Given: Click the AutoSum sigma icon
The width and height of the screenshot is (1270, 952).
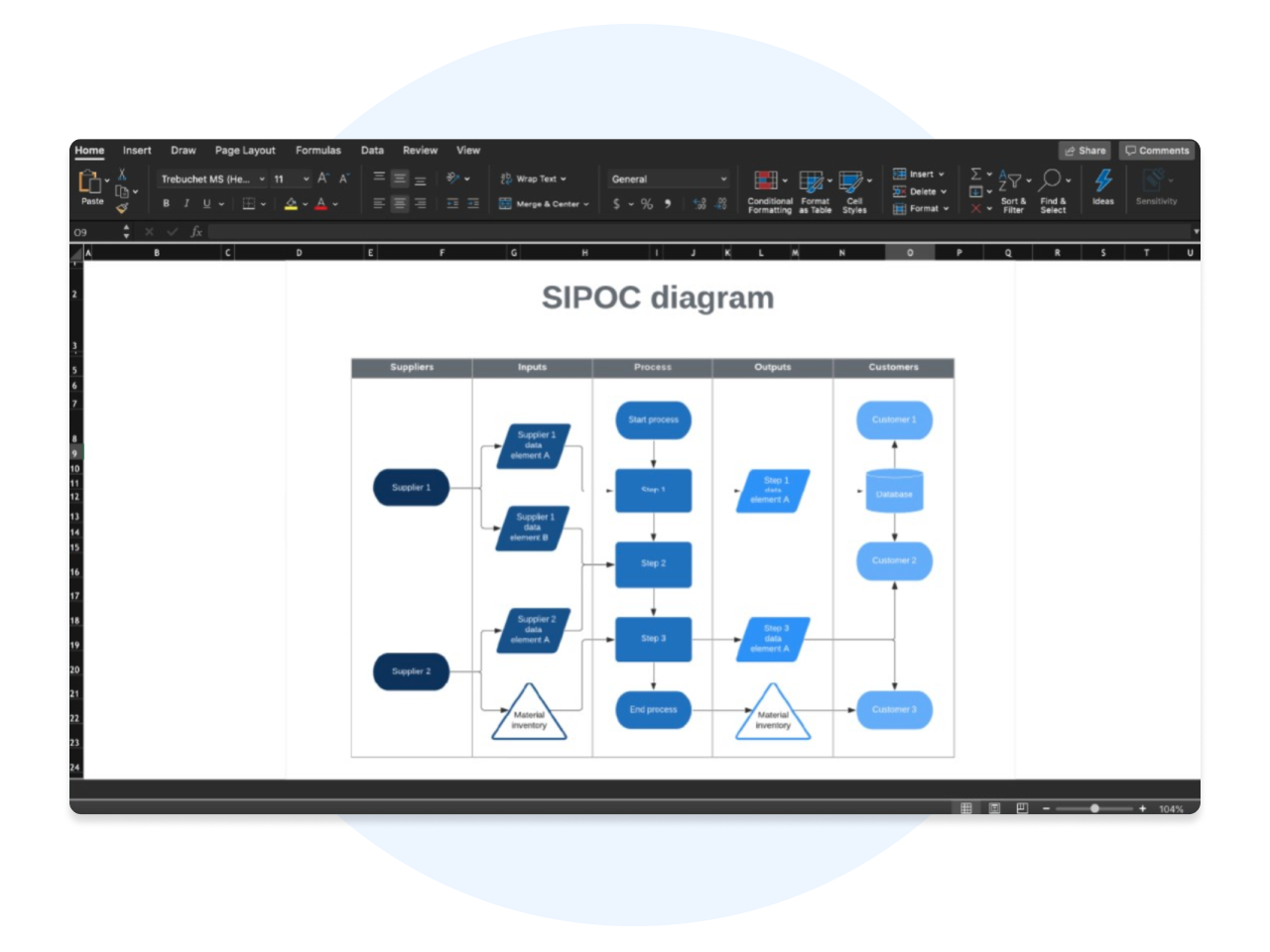Looking at the screenshot, I should pos(975,175).
